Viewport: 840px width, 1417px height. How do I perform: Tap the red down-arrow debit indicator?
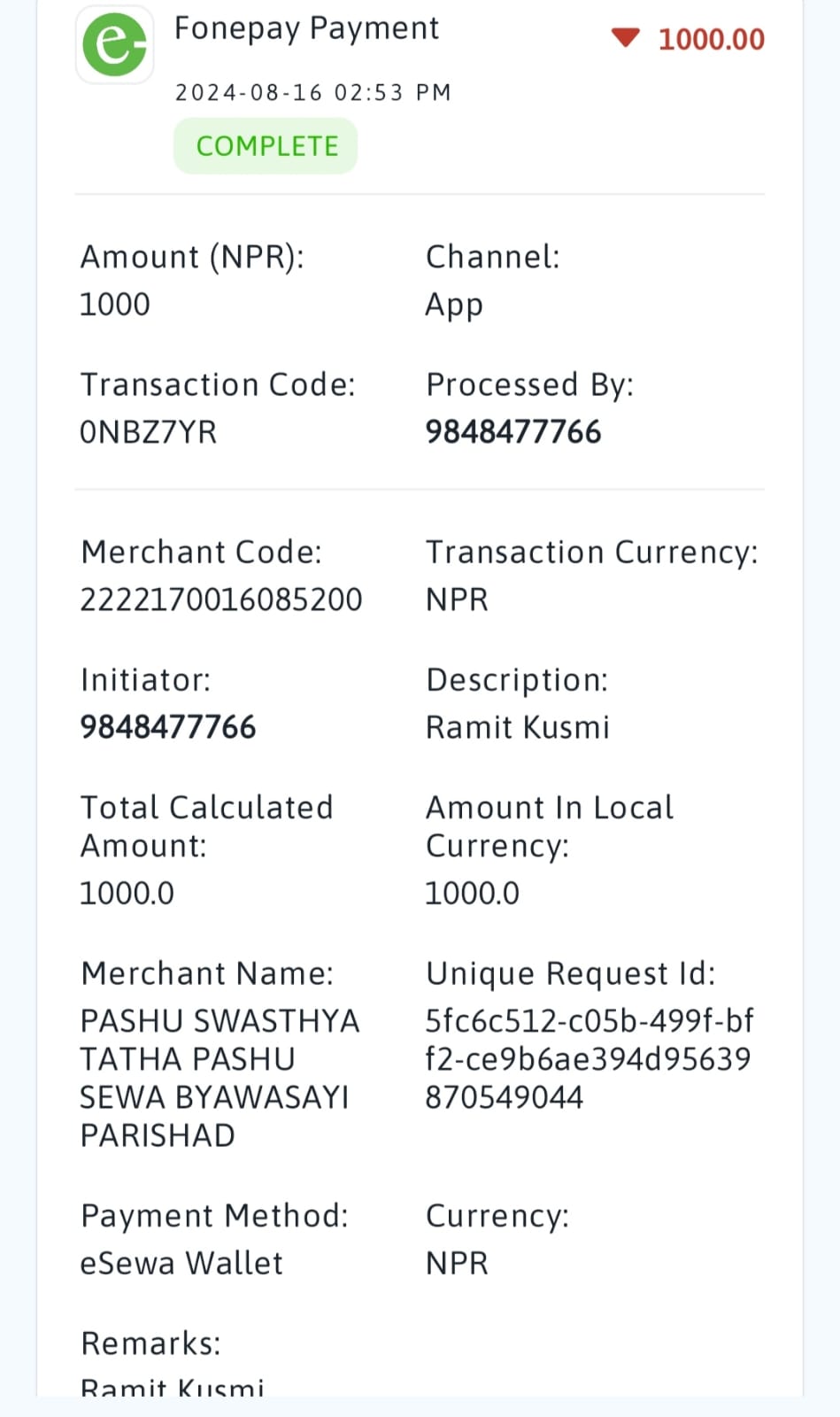[625, 37]
